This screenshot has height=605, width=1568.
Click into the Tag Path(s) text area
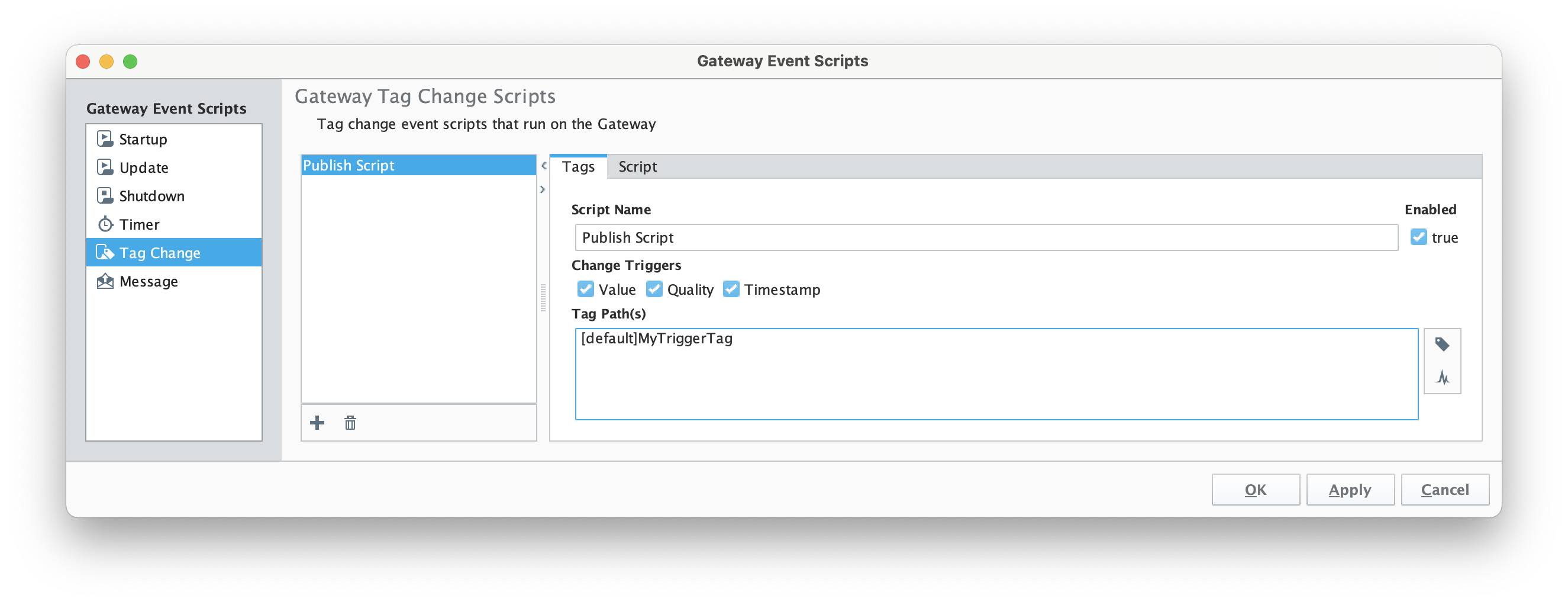(x=996, y=374)
